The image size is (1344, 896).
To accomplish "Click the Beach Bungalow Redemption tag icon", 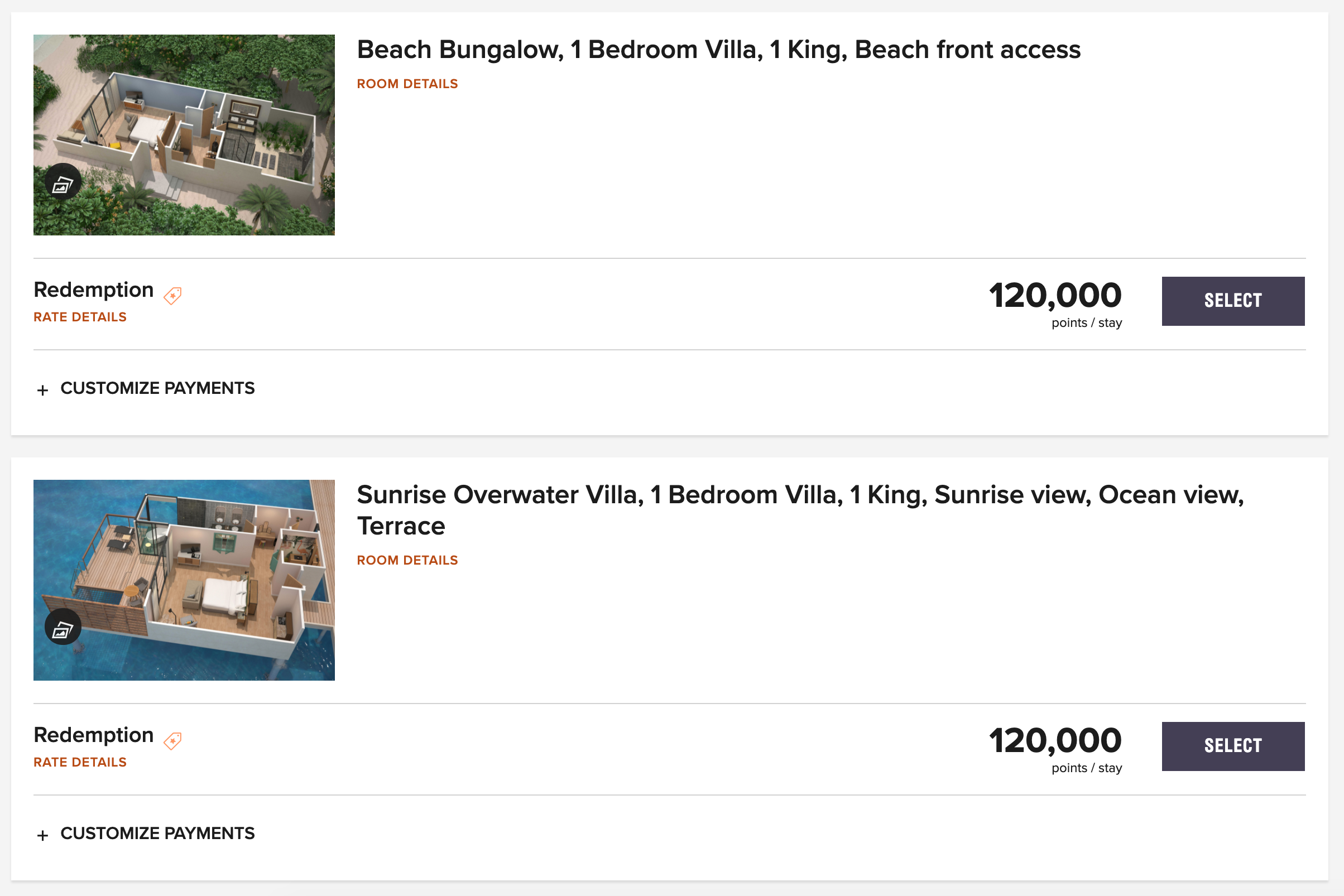I will point(172,296).
